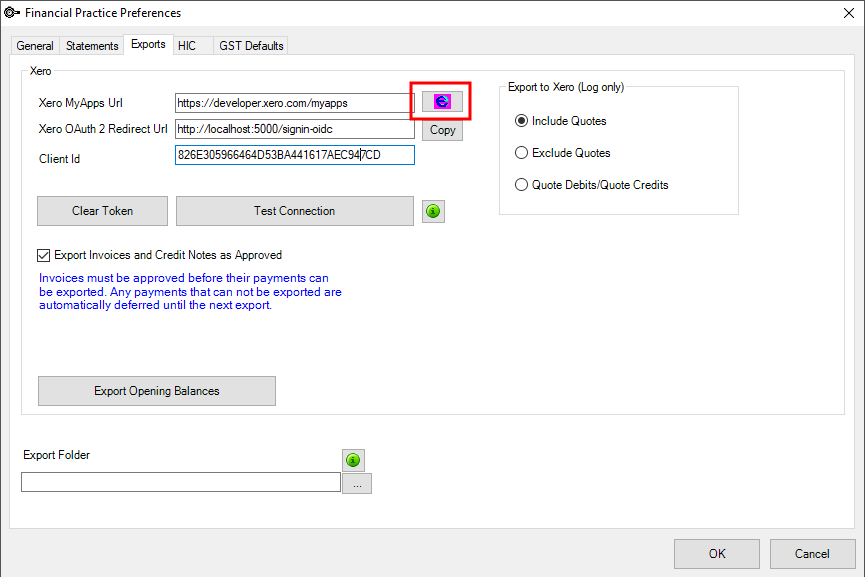
Task: Click the app icon in the title bar
Action: point(12,12)
